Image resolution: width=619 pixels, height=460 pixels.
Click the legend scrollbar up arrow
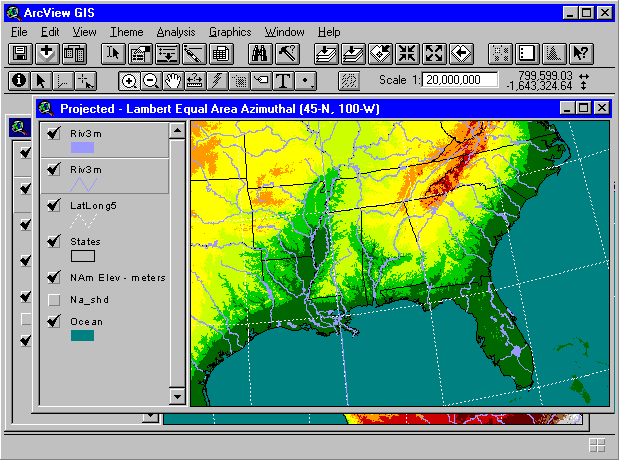click(177, 130)
